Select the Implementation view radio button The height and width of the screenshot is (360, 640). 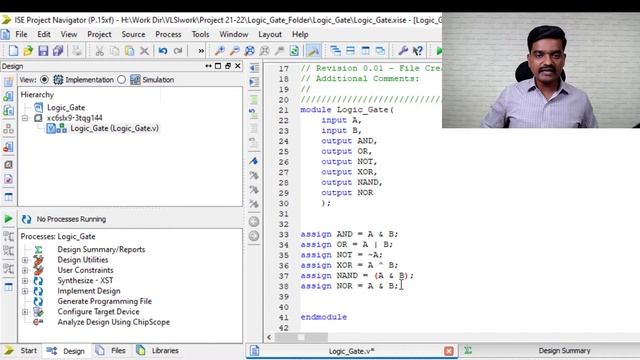44,80
